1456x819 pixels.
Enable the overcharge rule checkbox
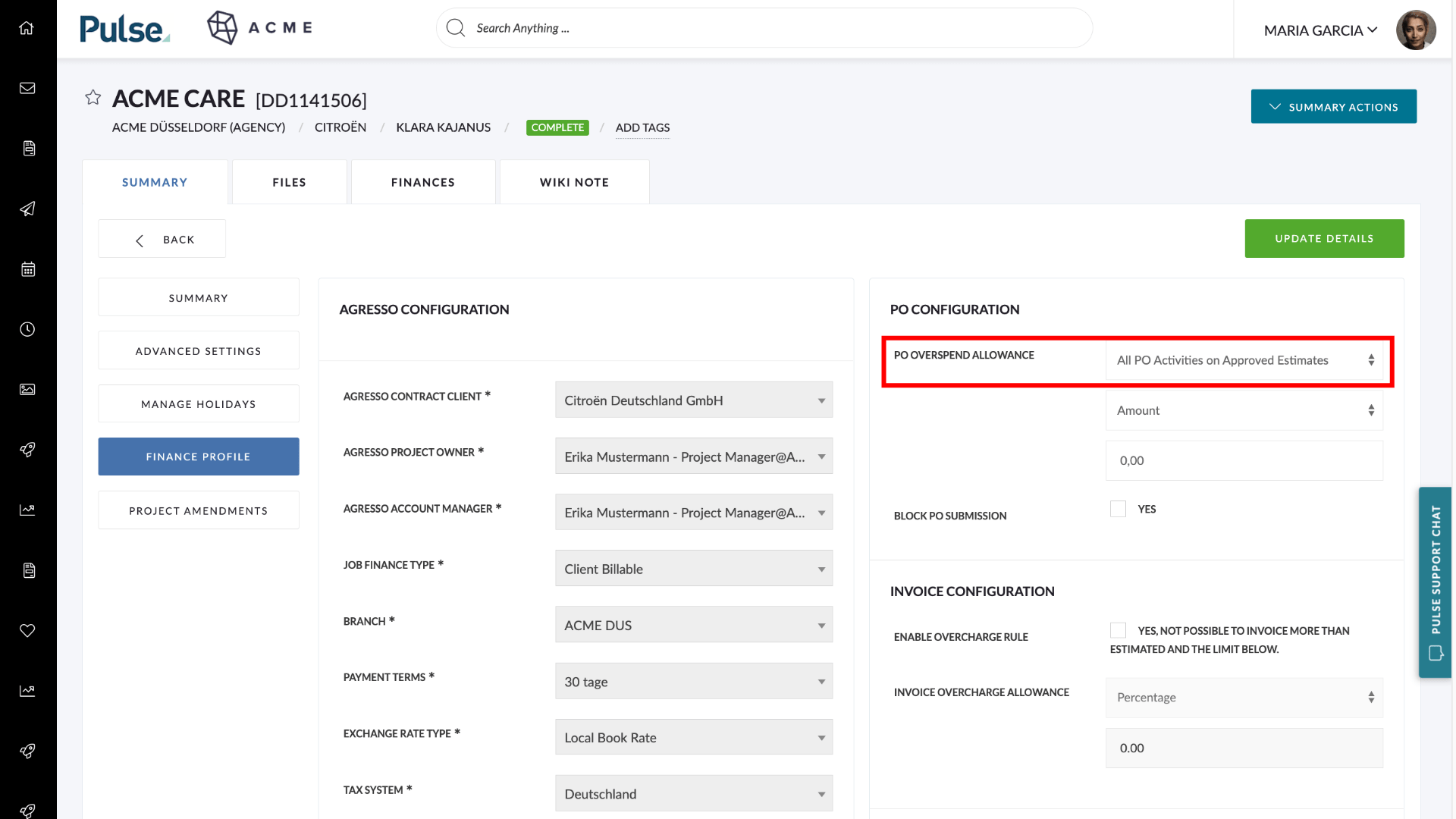[1118, 630]
